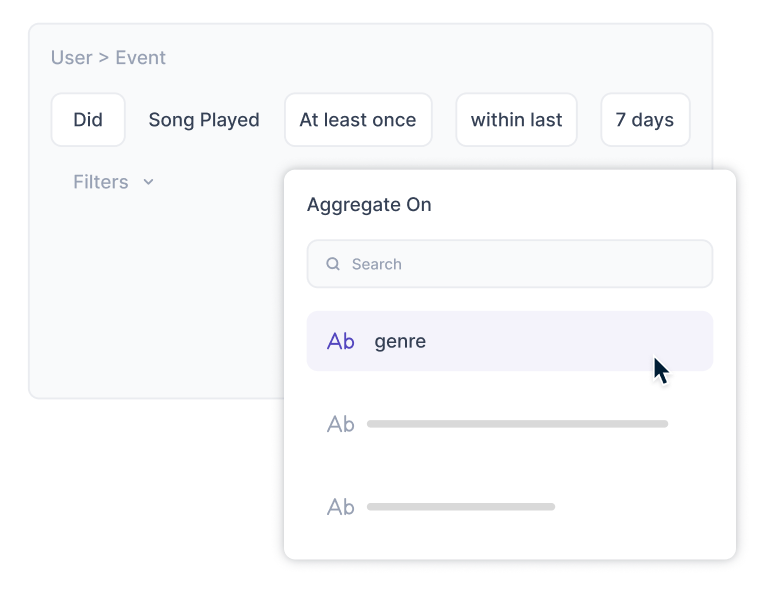Image resolution: width=774 pixels, height=594 pixels.
Task: Select the "Song Played" event name
Action: coord(204,120)
